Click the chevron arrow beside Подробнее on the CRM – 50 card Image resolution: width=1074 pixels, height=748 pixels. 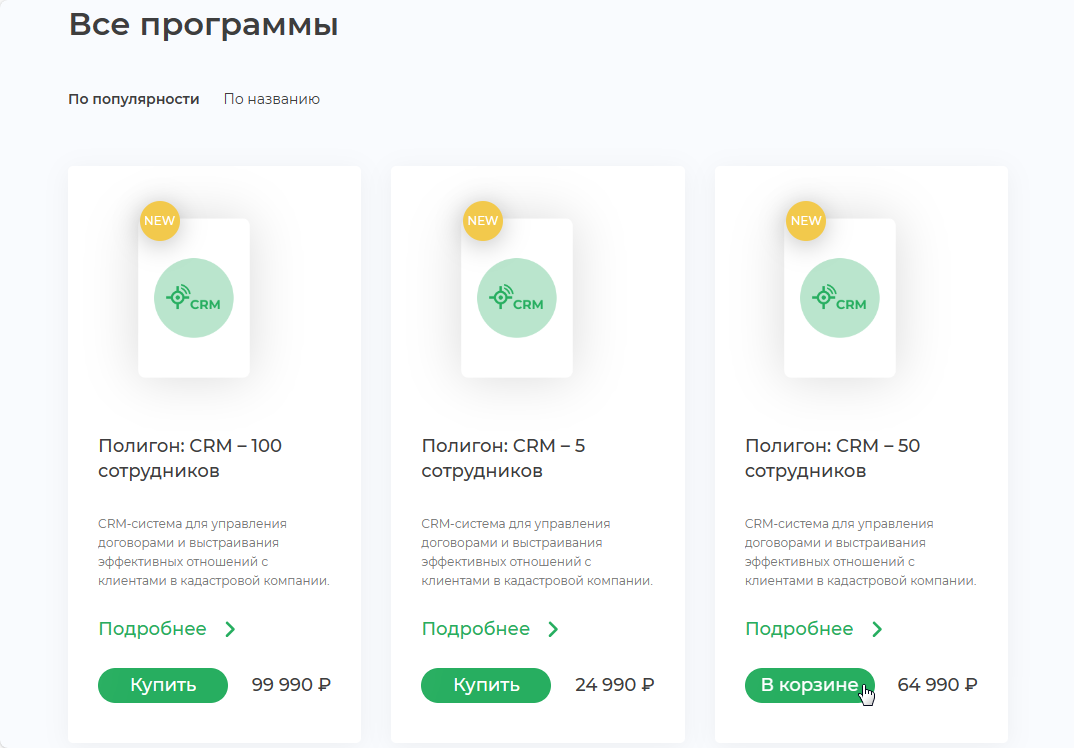[x=877, y=629]
